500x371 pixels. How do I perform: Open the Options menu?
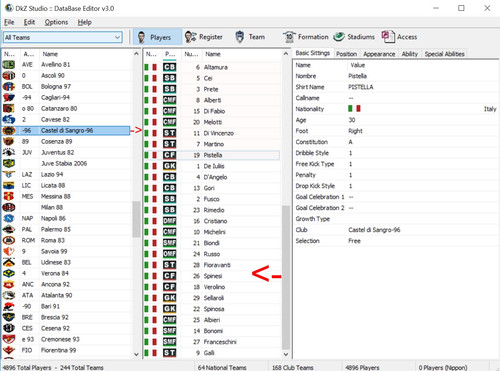click(x=56, y=22)
